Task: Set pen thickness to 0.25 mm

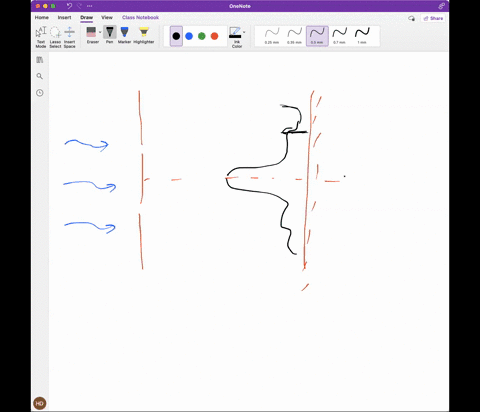Action: tap(272, 36)
